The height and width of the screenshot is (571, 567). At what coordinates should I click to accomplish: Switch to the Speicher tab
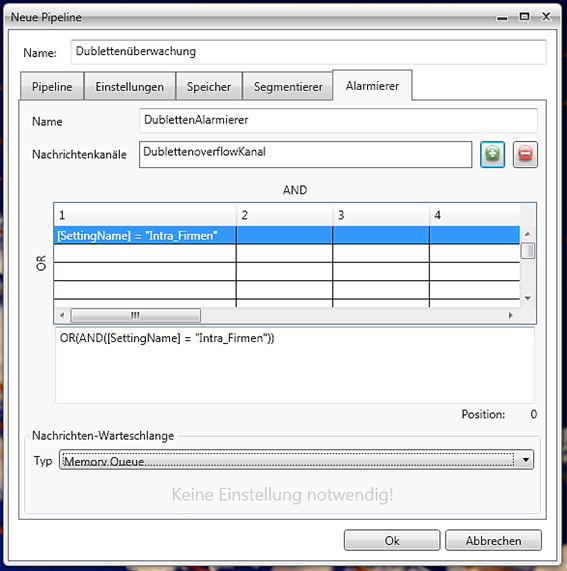pos(209,87)
